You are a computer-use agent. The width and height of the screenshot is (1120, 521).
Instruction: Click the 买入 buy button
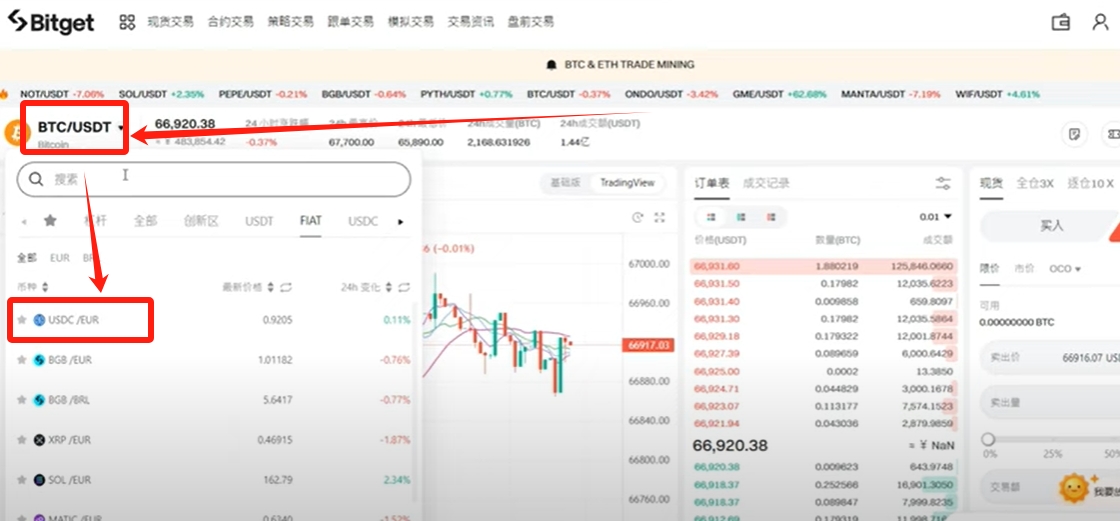tap(1050, 227)
